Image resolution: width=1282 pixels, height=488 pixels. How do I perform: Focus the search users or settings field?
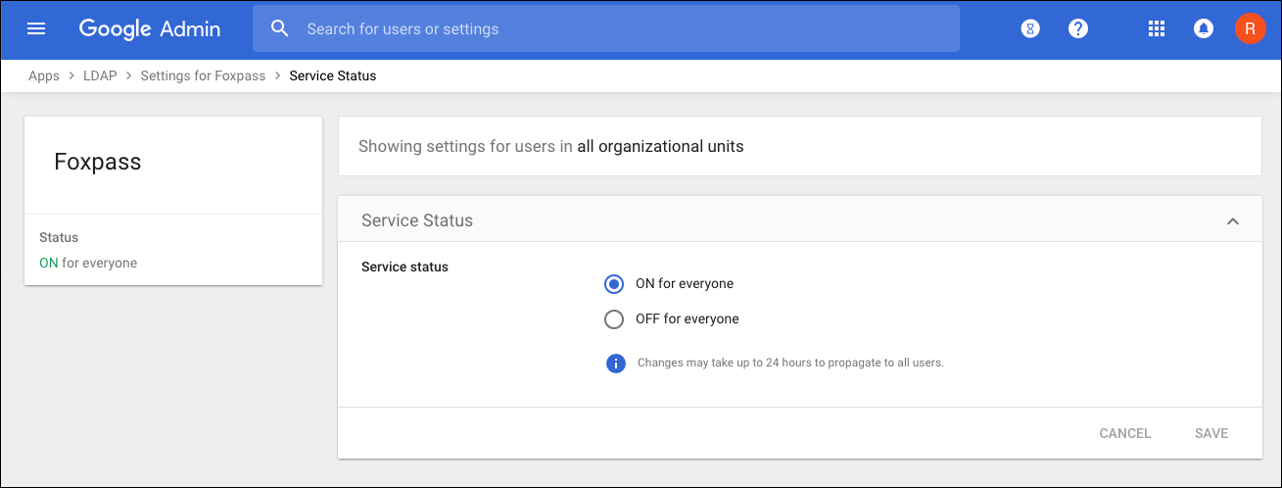tap(606, 29)
